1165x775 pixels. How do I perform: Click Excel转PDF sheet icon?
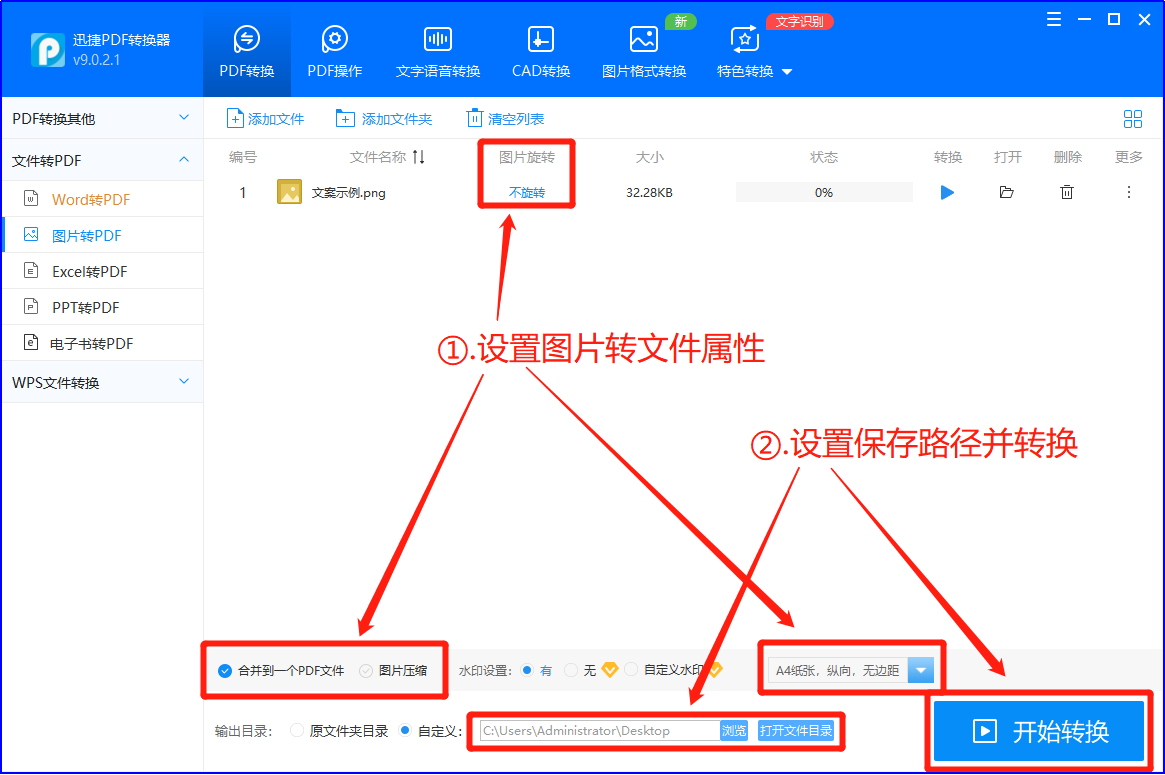[x=31, y=270]
